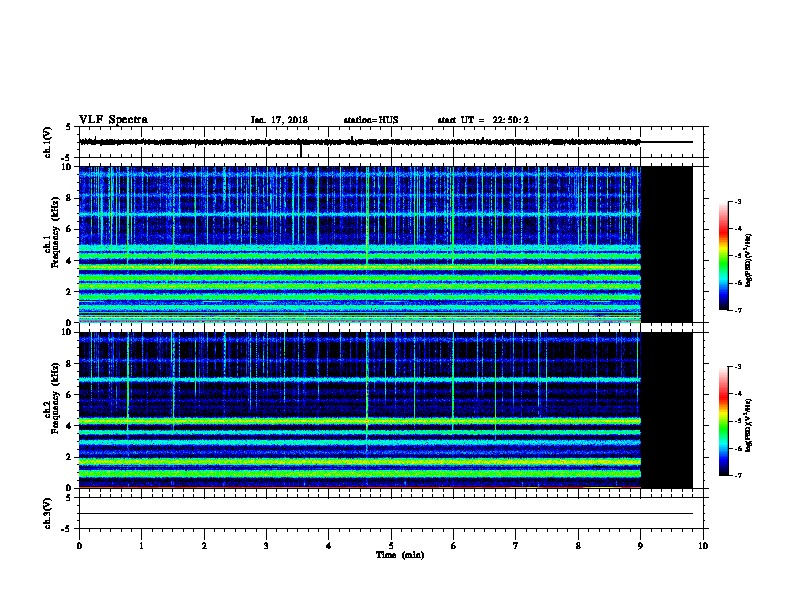Click the time axis tick label "2"
Image resolution: width=792 pixels, height=612 pixels.
(x=204, y=546)
